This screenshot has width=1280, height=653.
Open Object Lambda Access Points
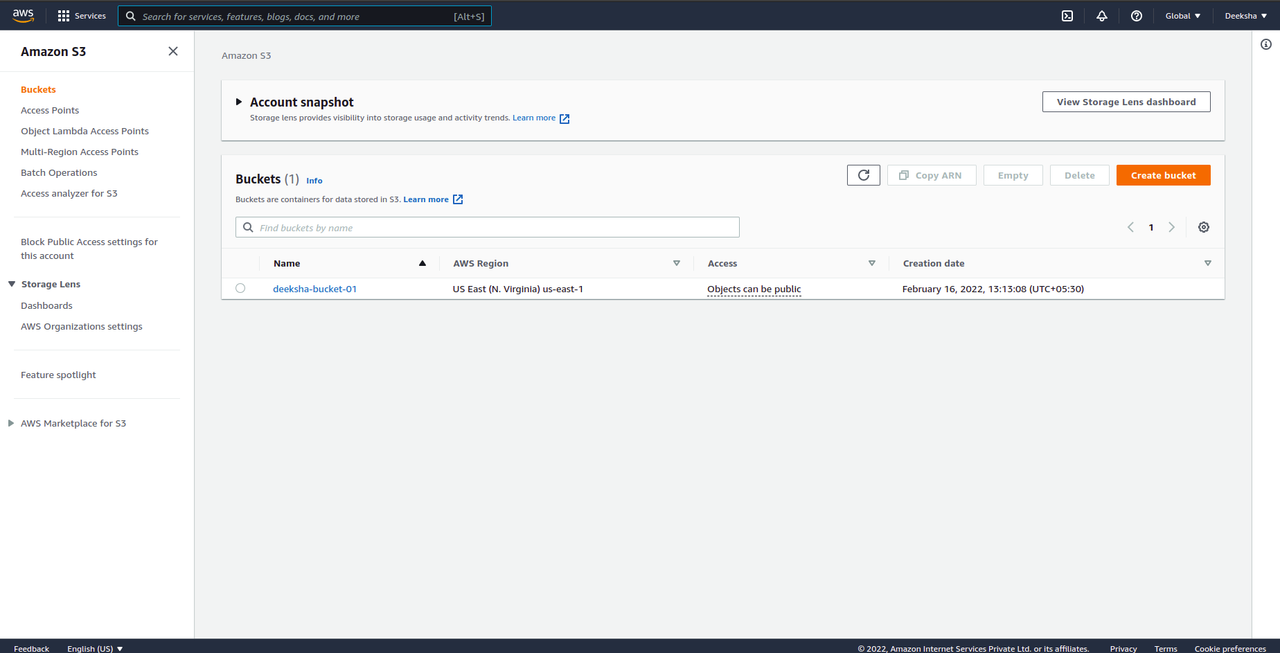pos(85,131)
